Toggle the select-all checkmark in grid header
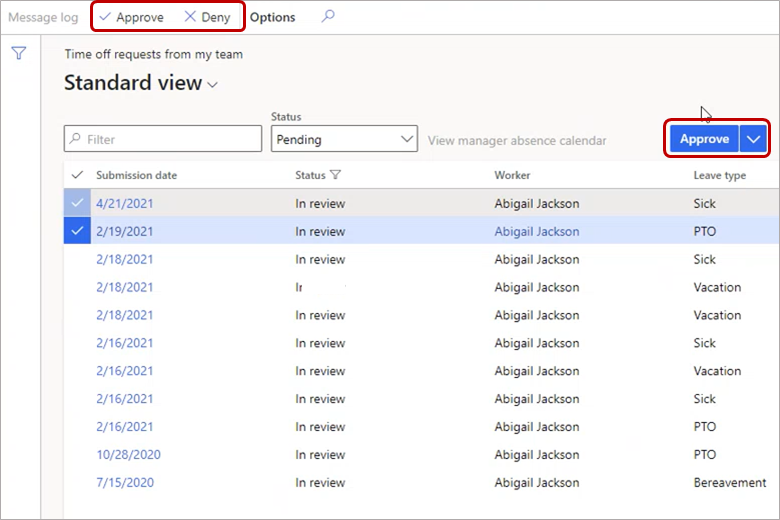The width and height of the screenshot is (780, 520). (78, 175)
